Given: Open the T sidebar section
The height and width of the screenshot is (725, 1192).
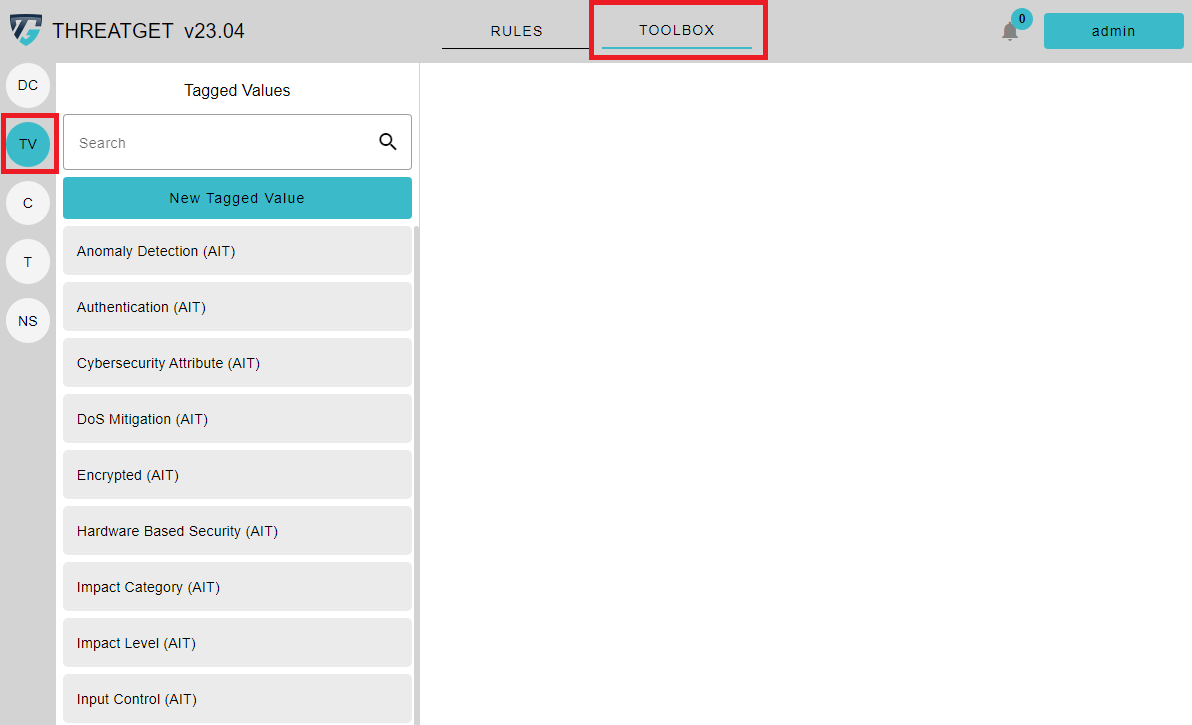Looking at the screenshot, I should click(x=28, y=261).
